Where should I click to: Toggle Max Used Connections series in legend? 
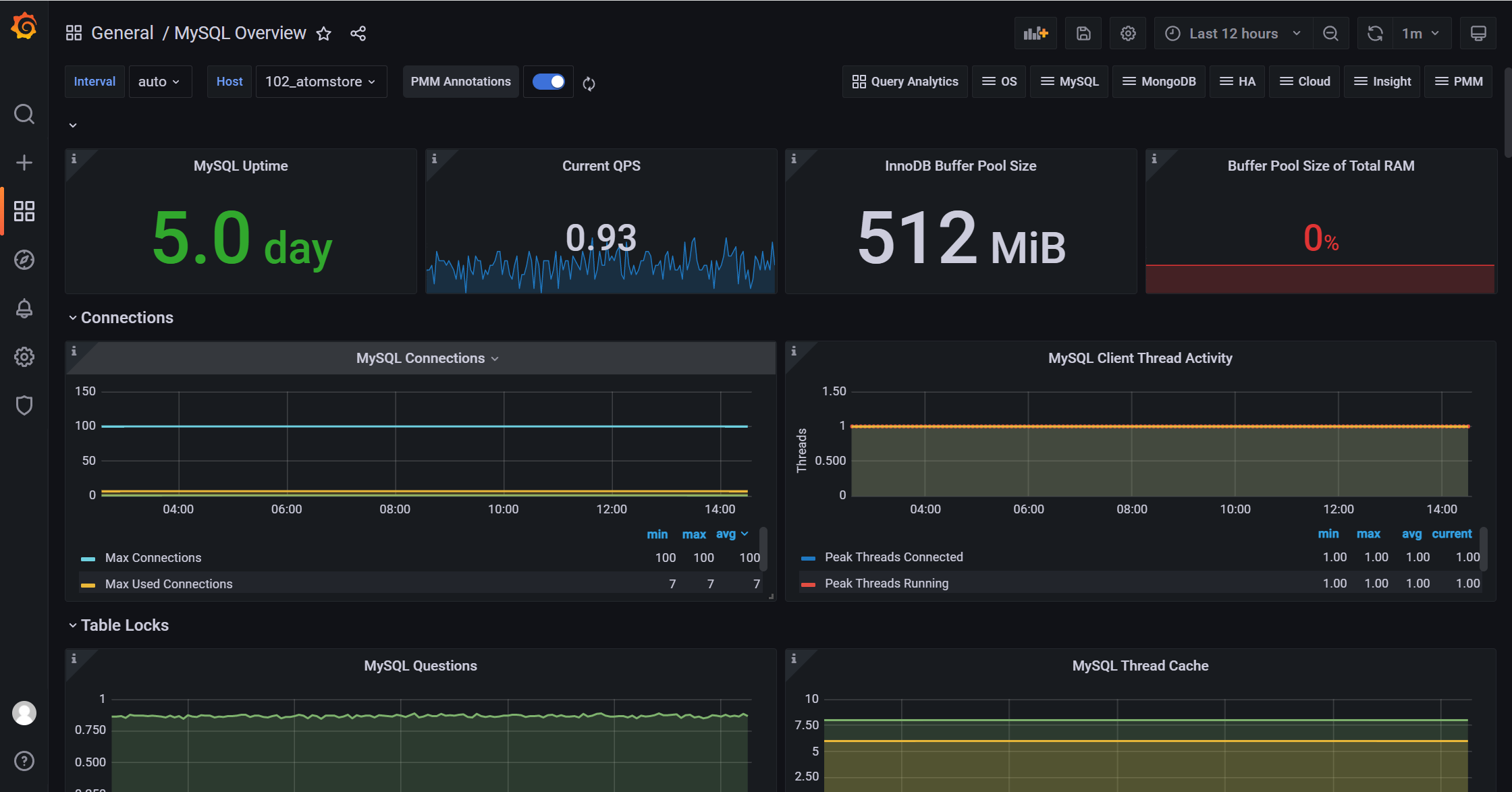click(x=169, y=584)
